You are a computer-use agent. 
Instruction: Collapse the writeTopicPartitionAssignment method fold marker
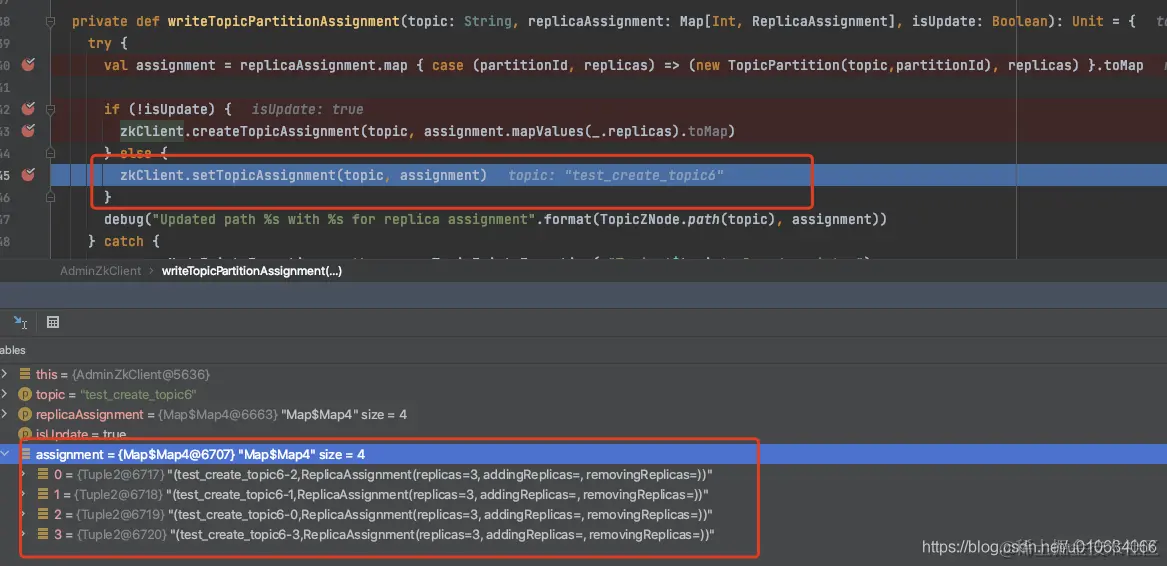[x=51, y=22]
